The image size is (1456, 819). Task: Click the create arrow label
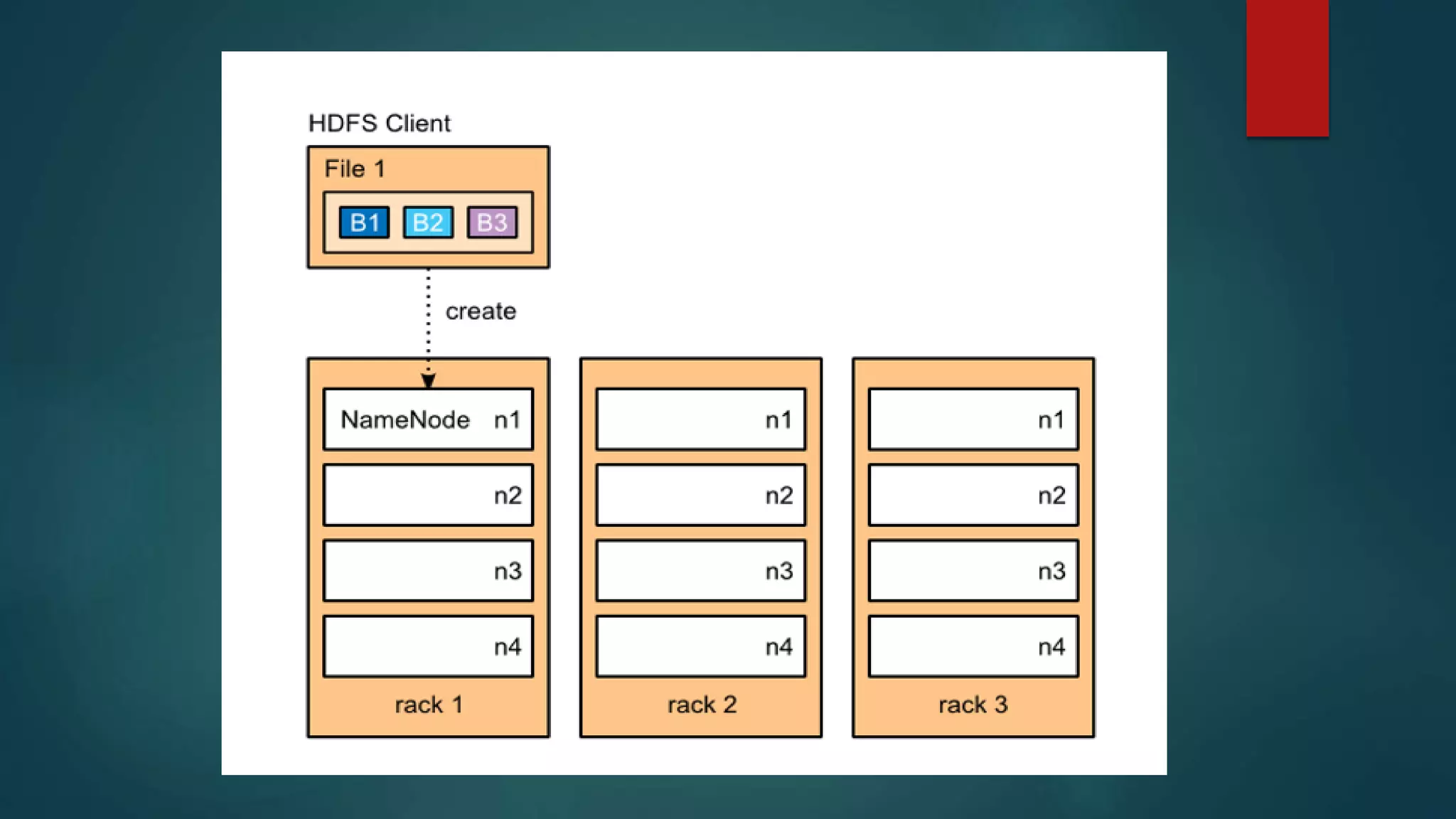tap(481, 311)
